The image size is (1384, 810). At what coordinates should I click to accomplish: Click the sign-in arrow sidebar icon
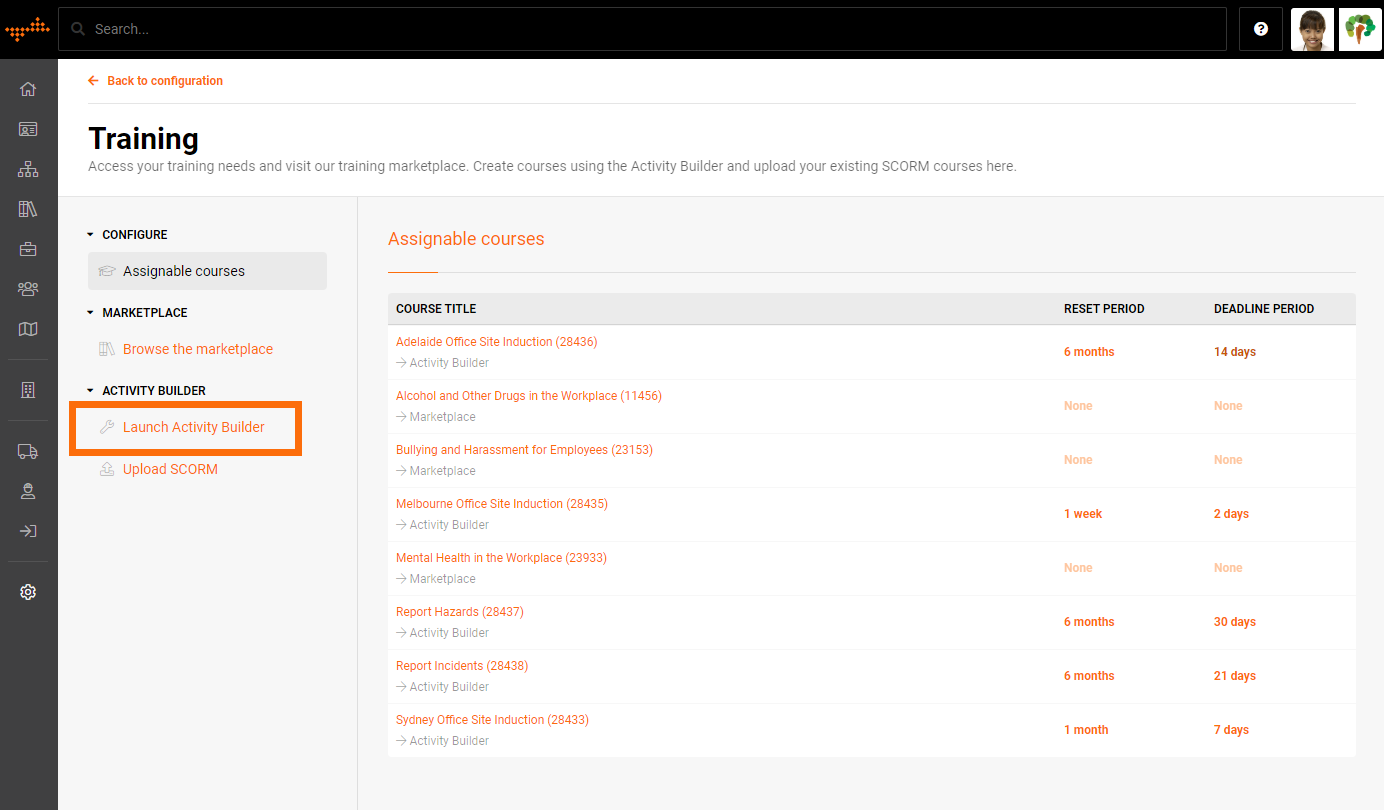coord(28,531)
